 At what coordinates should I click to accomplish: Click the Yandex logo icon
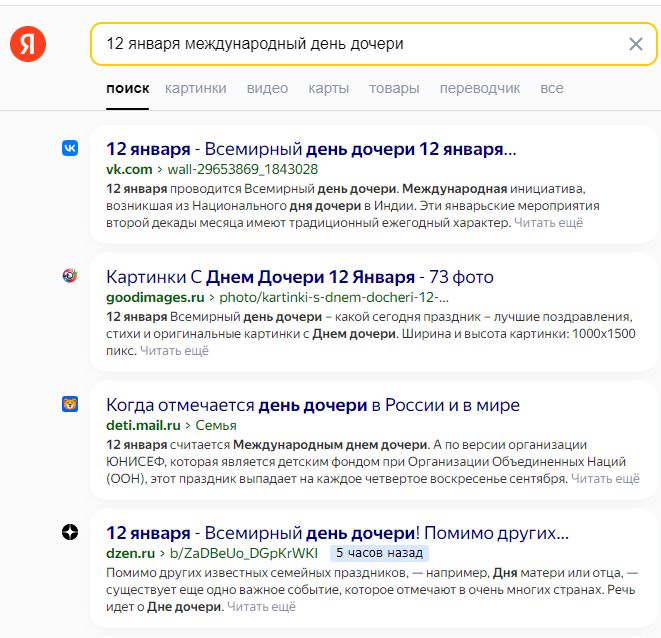29,45
